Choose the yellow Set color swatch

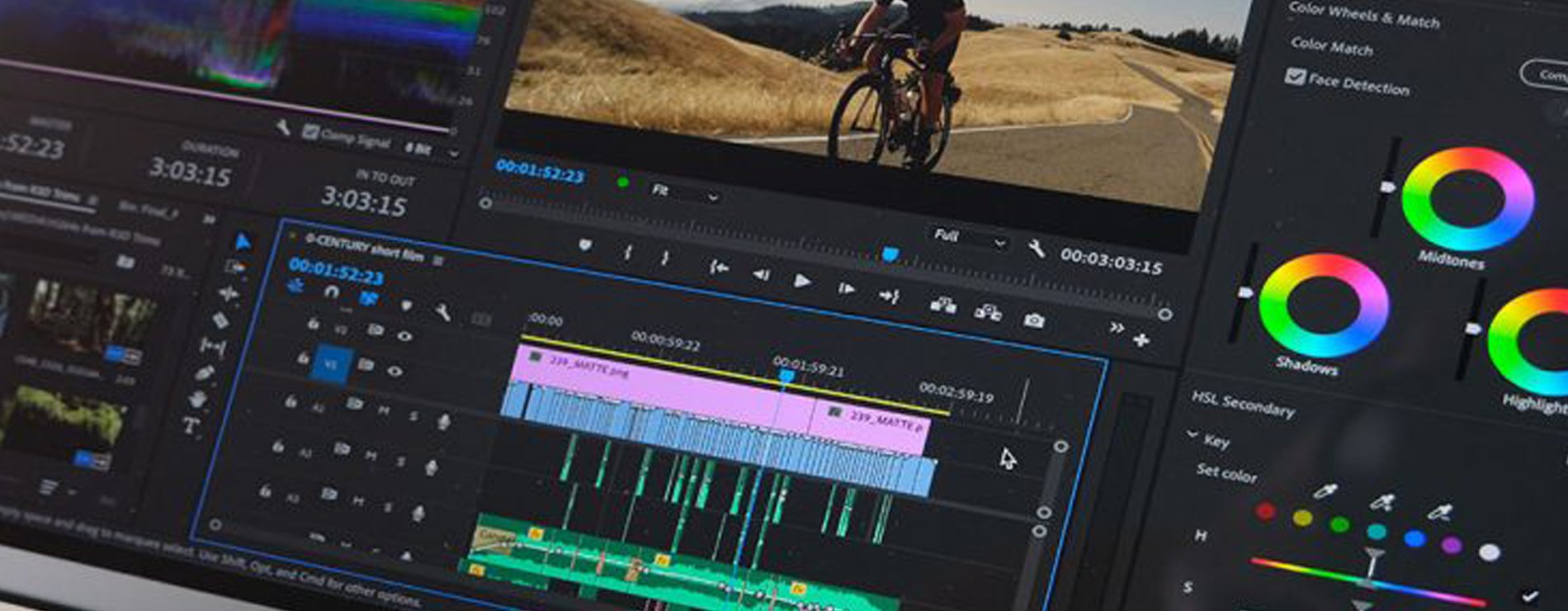click(1302, 519)
